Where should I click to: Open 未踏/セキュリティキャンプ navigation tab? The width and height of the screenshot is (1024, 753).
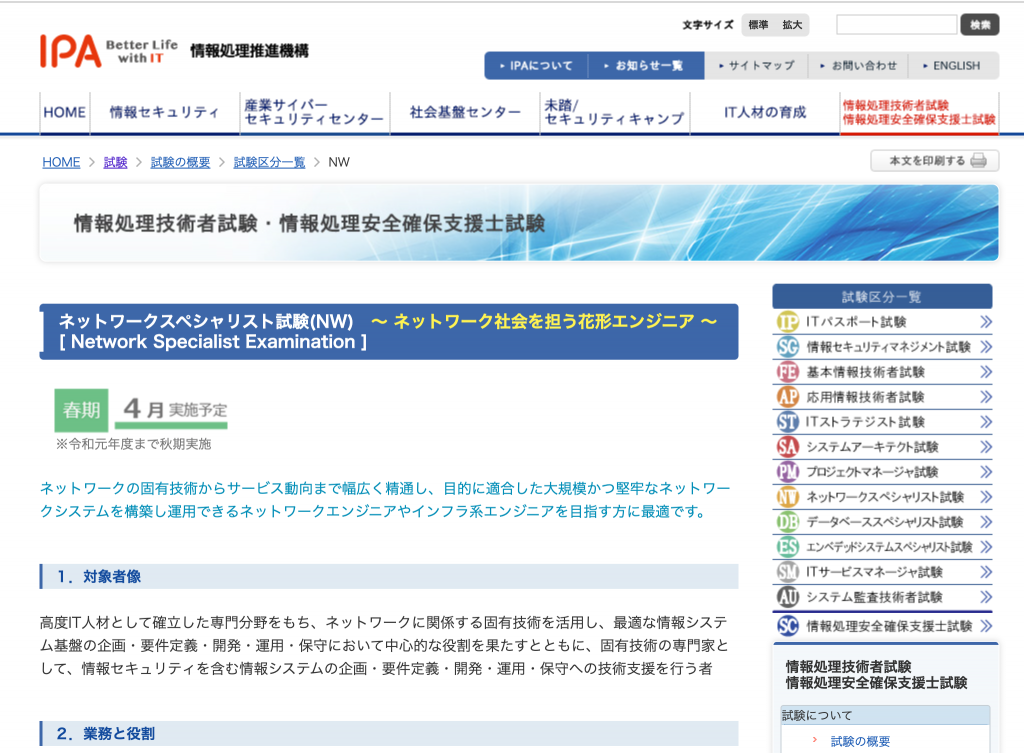(615, 112)
